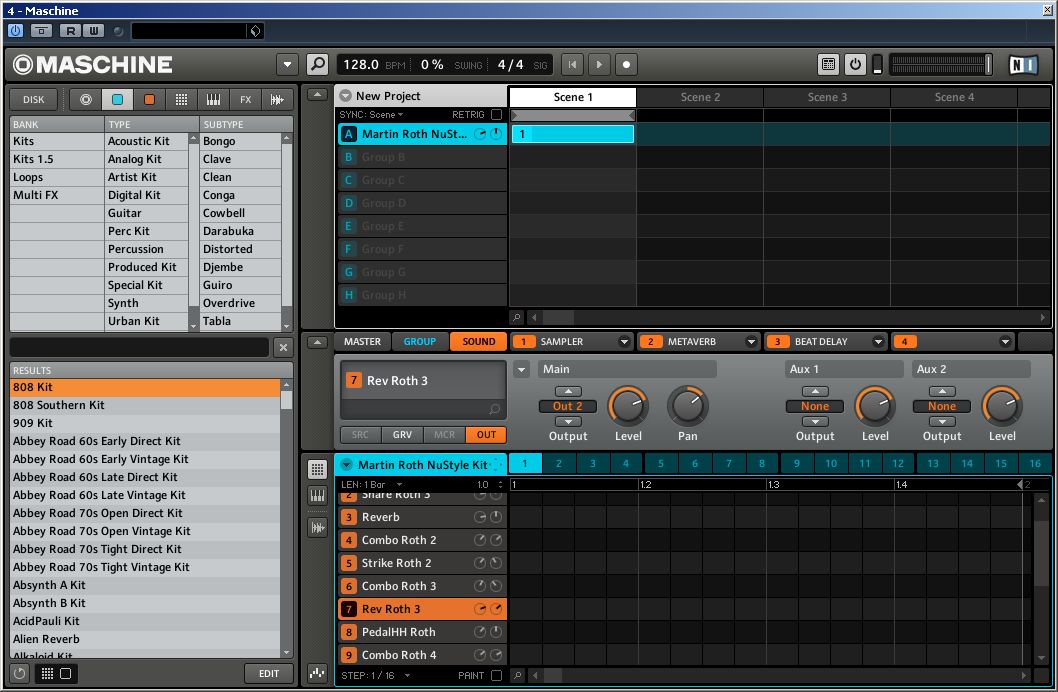Click the EDIT button in browser

click(x=269, y=673)
